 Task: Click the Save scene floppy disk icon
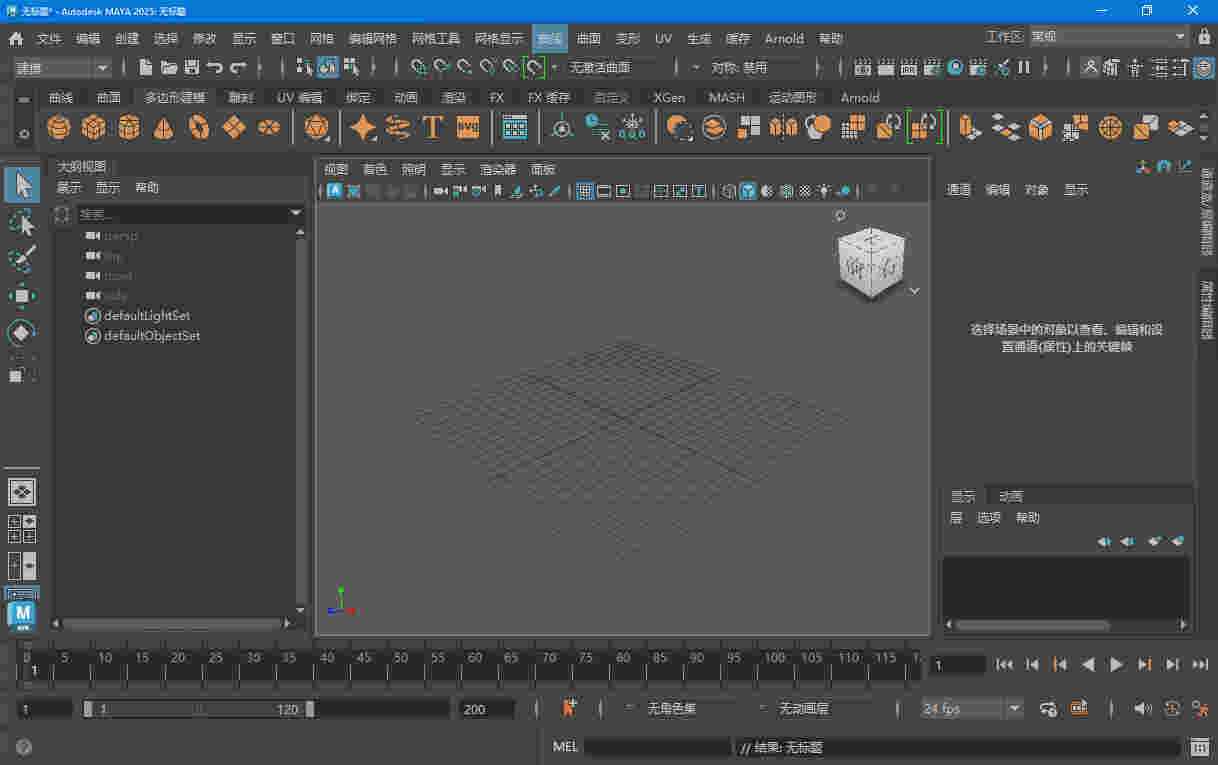(191, 68)
